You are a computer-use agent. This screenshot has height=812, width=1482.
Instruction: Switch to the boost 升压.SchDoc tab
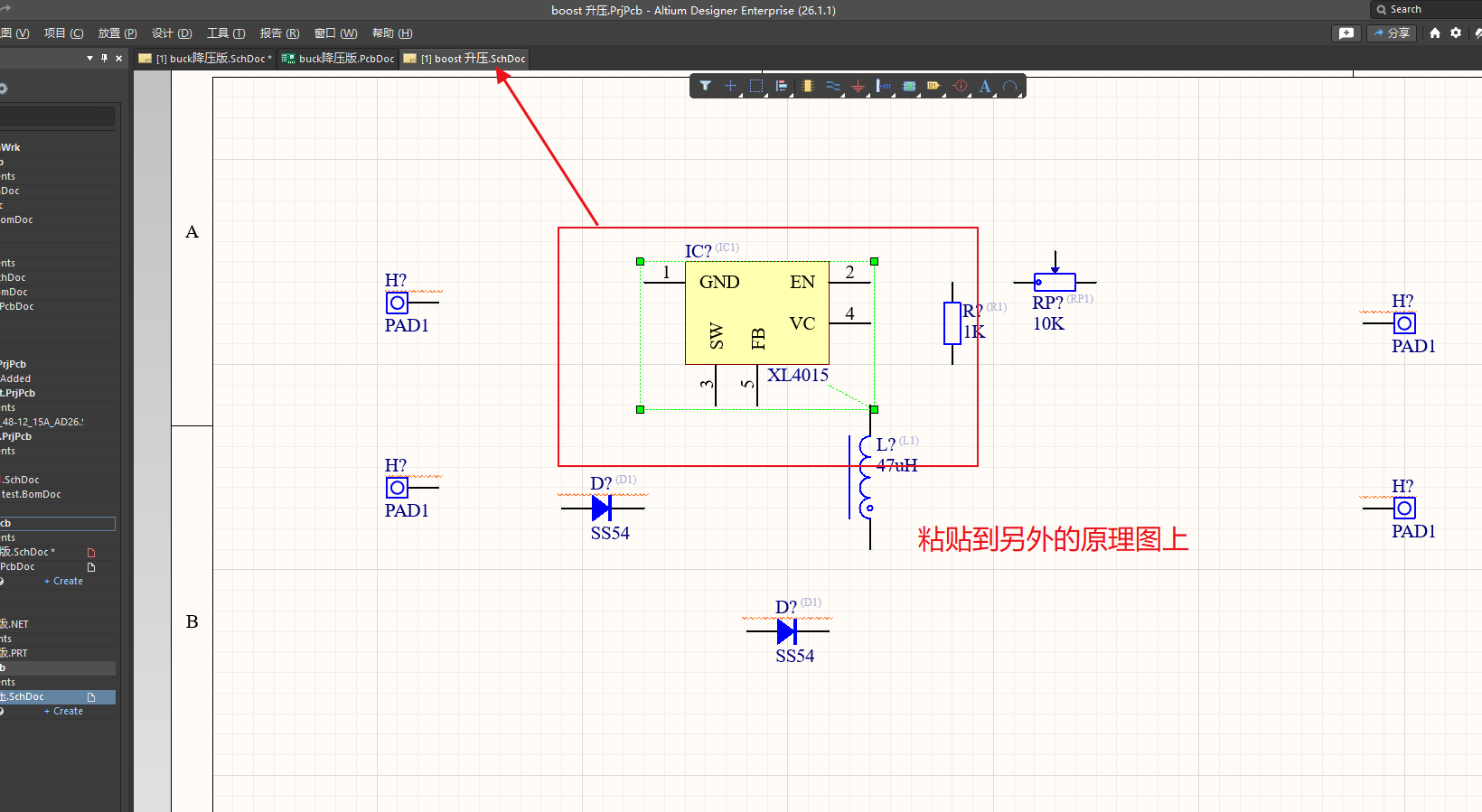pos(464,59)
